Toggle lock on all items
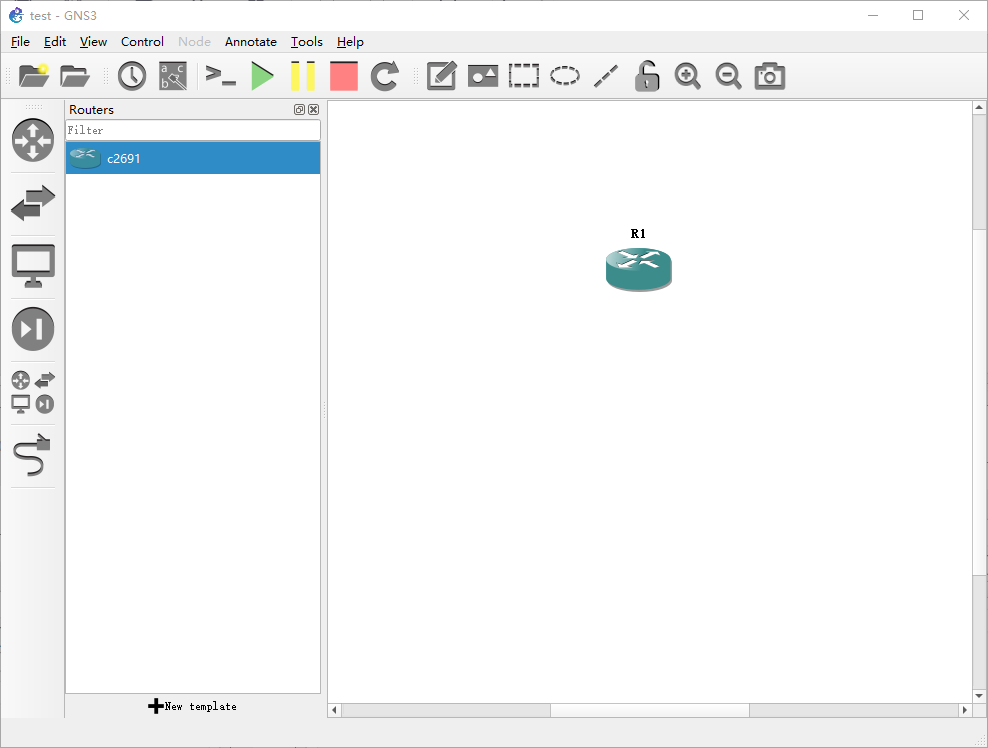The height and width of the screenshot is (748, 988). (x=646, y=76)
